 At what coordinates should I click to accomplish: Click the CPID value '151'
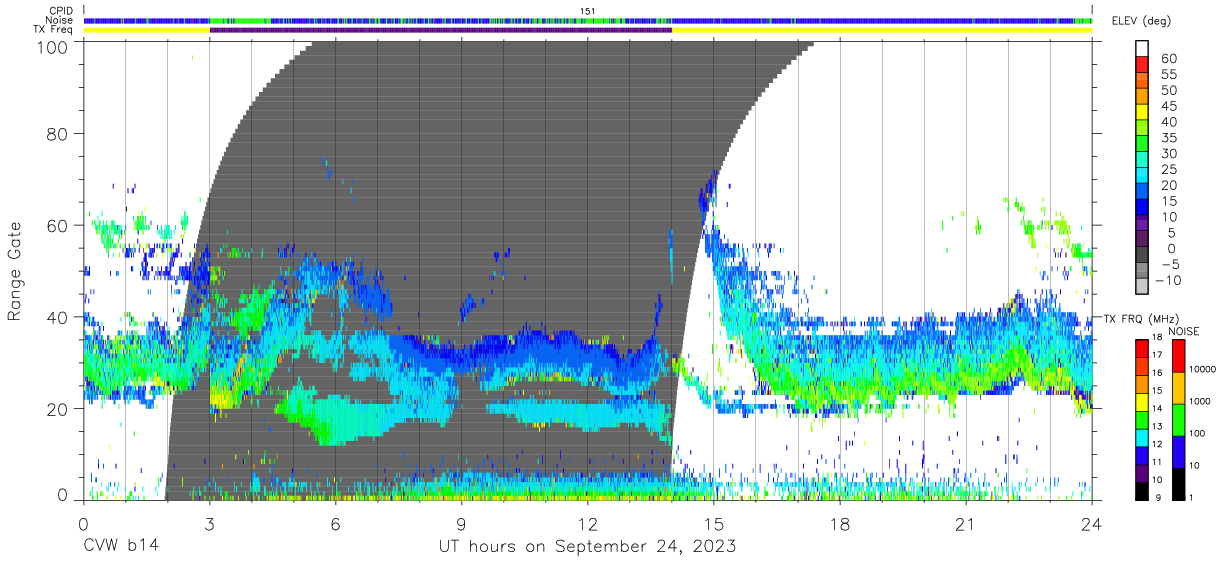[x=588, y=11]
